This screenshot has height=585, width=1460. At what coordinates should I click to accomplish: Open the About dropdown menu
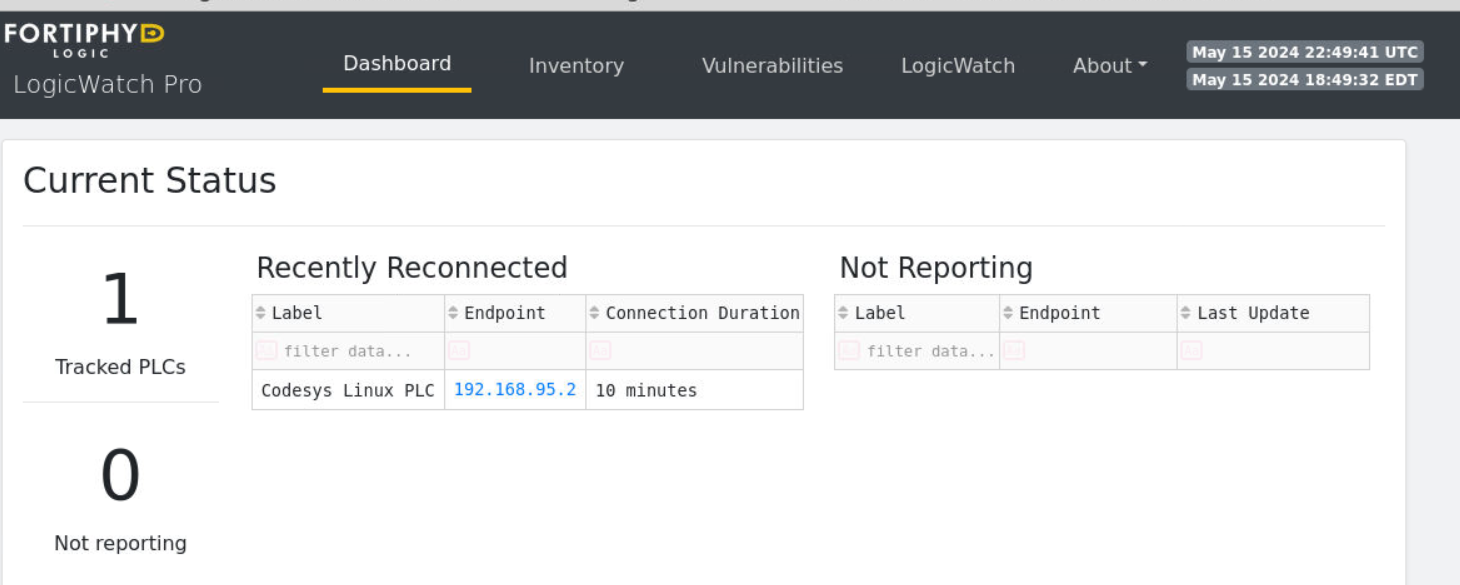1109,66
